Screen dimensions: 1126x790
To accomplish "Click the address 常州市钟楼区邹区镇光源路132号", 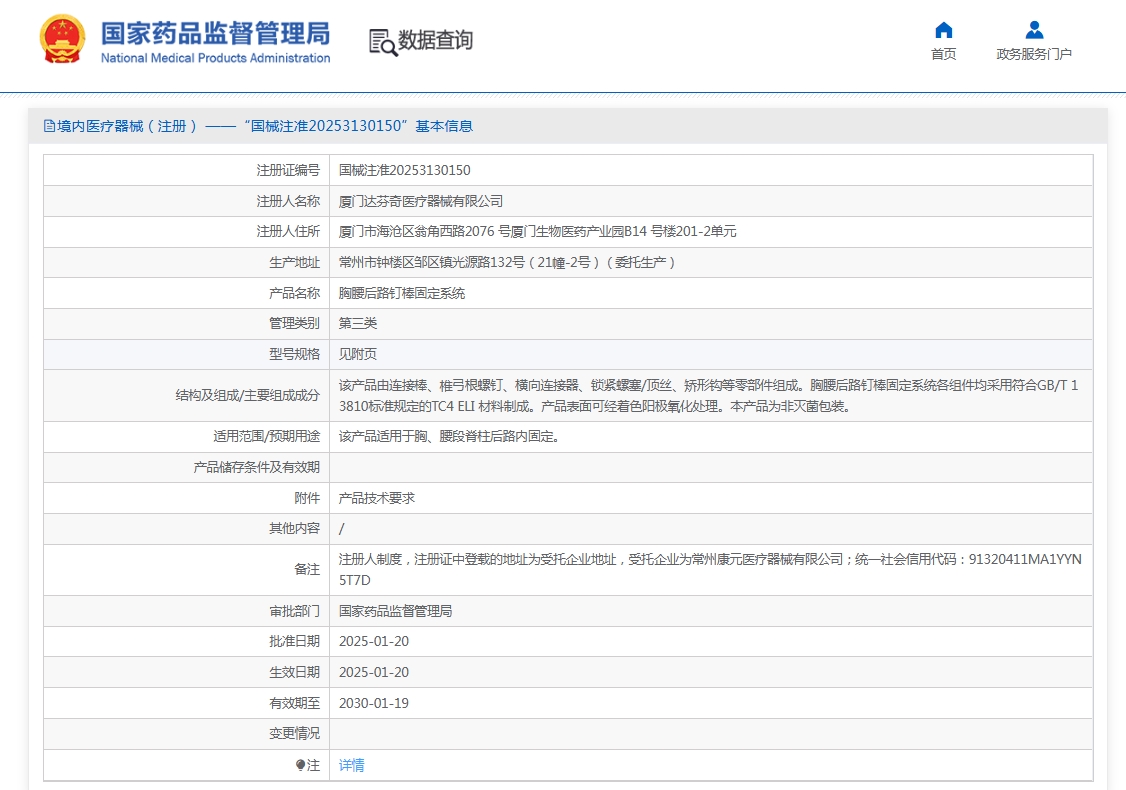I will [x=507, y=262].
